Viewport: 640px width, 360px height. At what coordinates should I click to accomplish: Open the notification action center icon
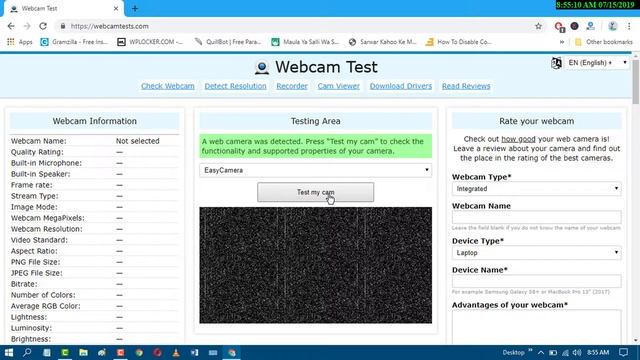[623, 353]
